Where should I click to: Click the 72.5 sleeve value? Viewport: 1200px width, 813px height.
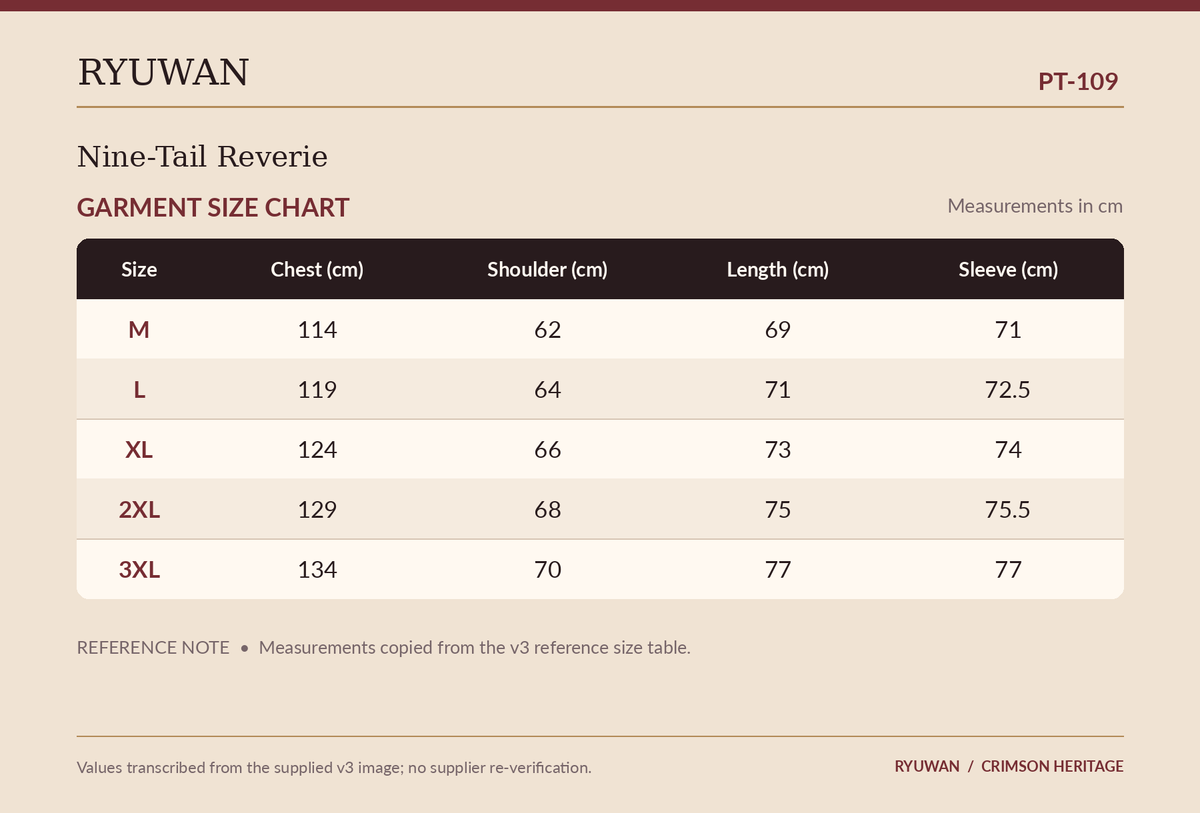(x=1008, y=389)
